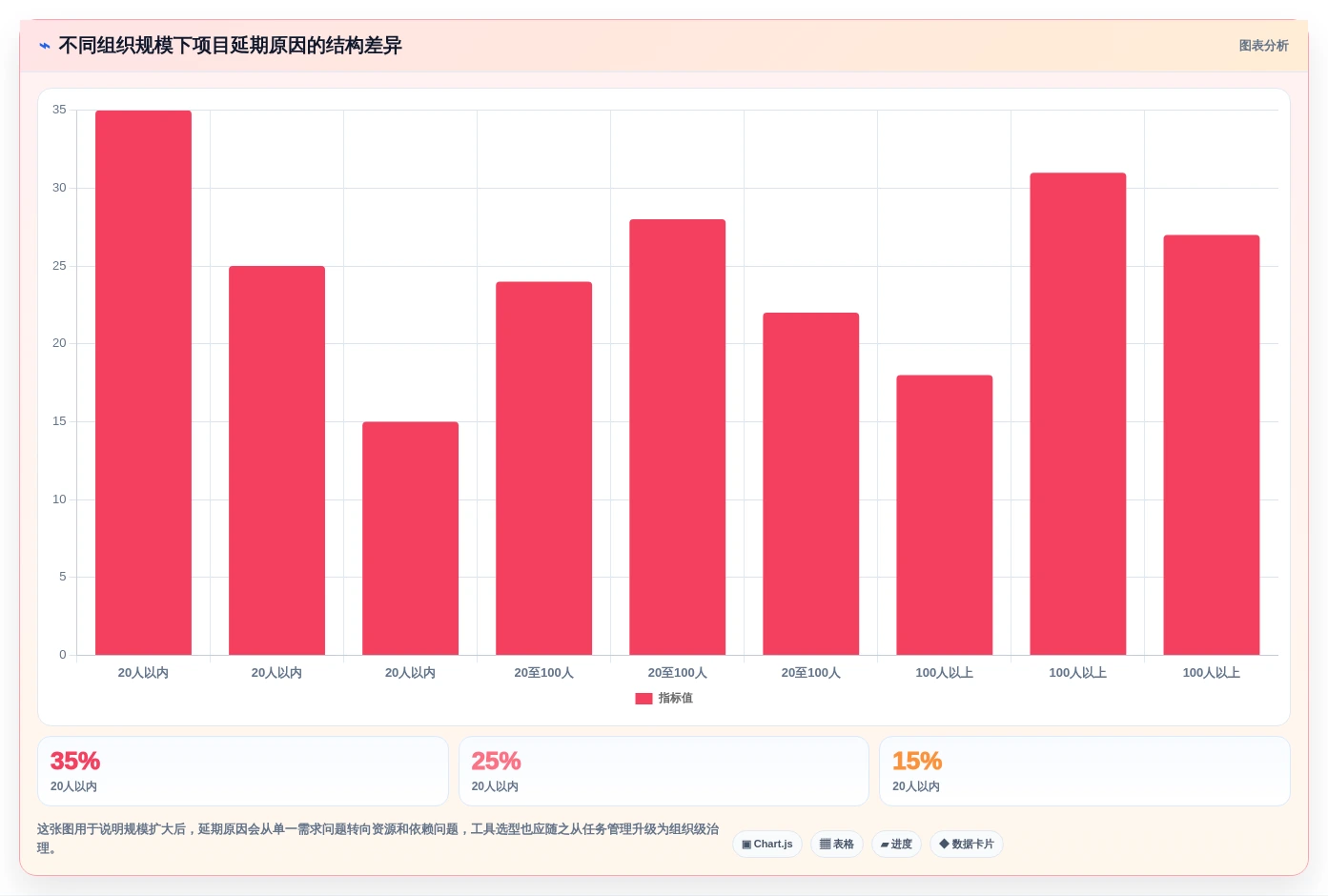This screenshot has width=1328, height=896.
Task: Click the 35% stat card
Action: [243, 771]
